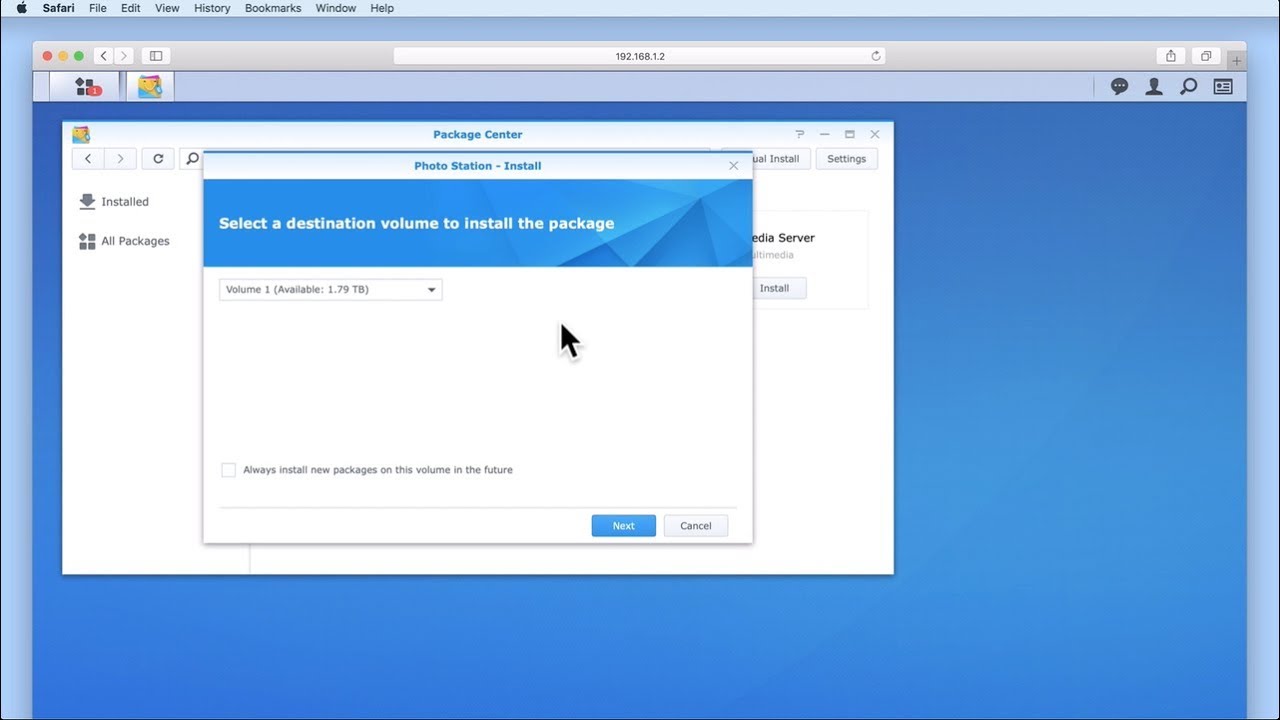The width and height of the screenshot is (1280, 720).
Task: Open Package Center help question mark
Action: [x=799, y=134]
